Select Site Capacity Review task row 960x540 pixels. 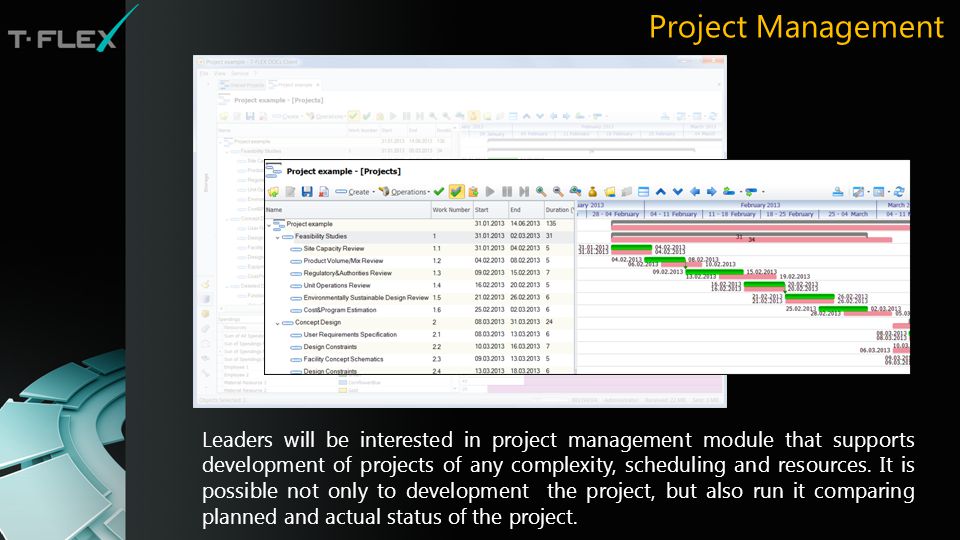tap(420, 249)
